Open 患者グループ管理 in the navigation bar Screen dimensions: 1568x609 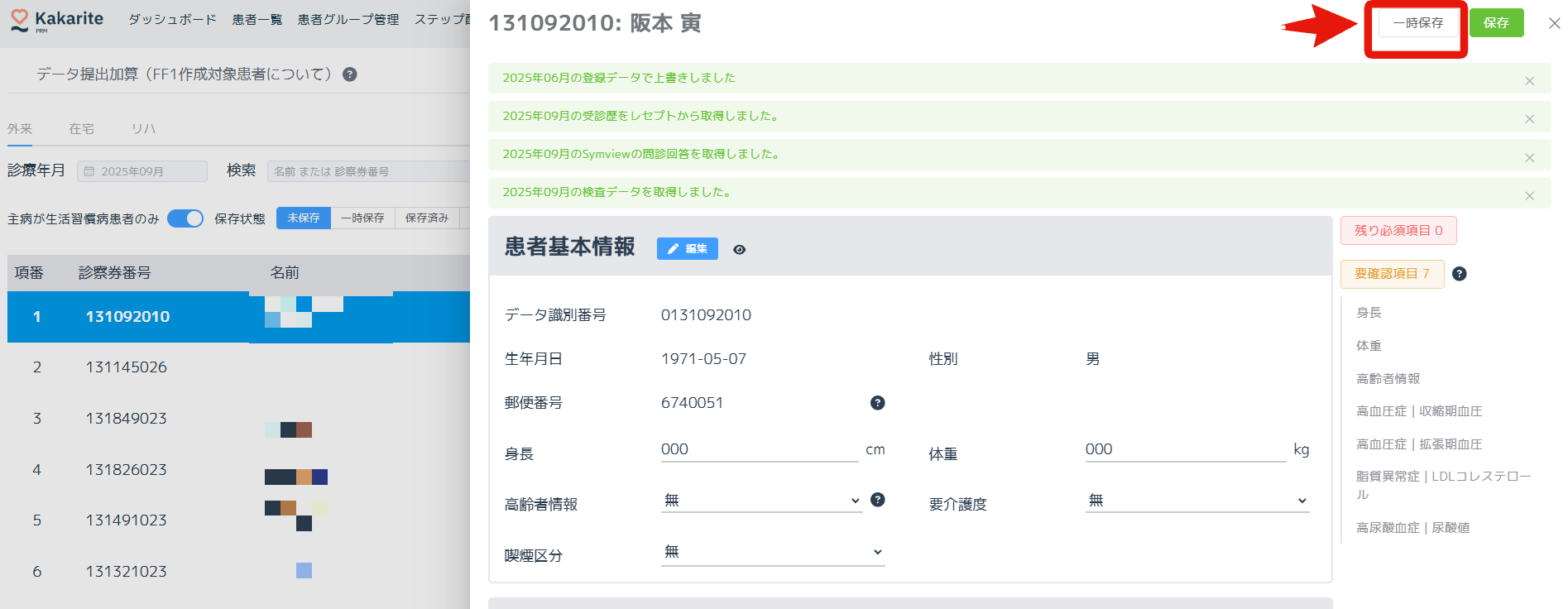pyautogui.click(x=348, y=20)
